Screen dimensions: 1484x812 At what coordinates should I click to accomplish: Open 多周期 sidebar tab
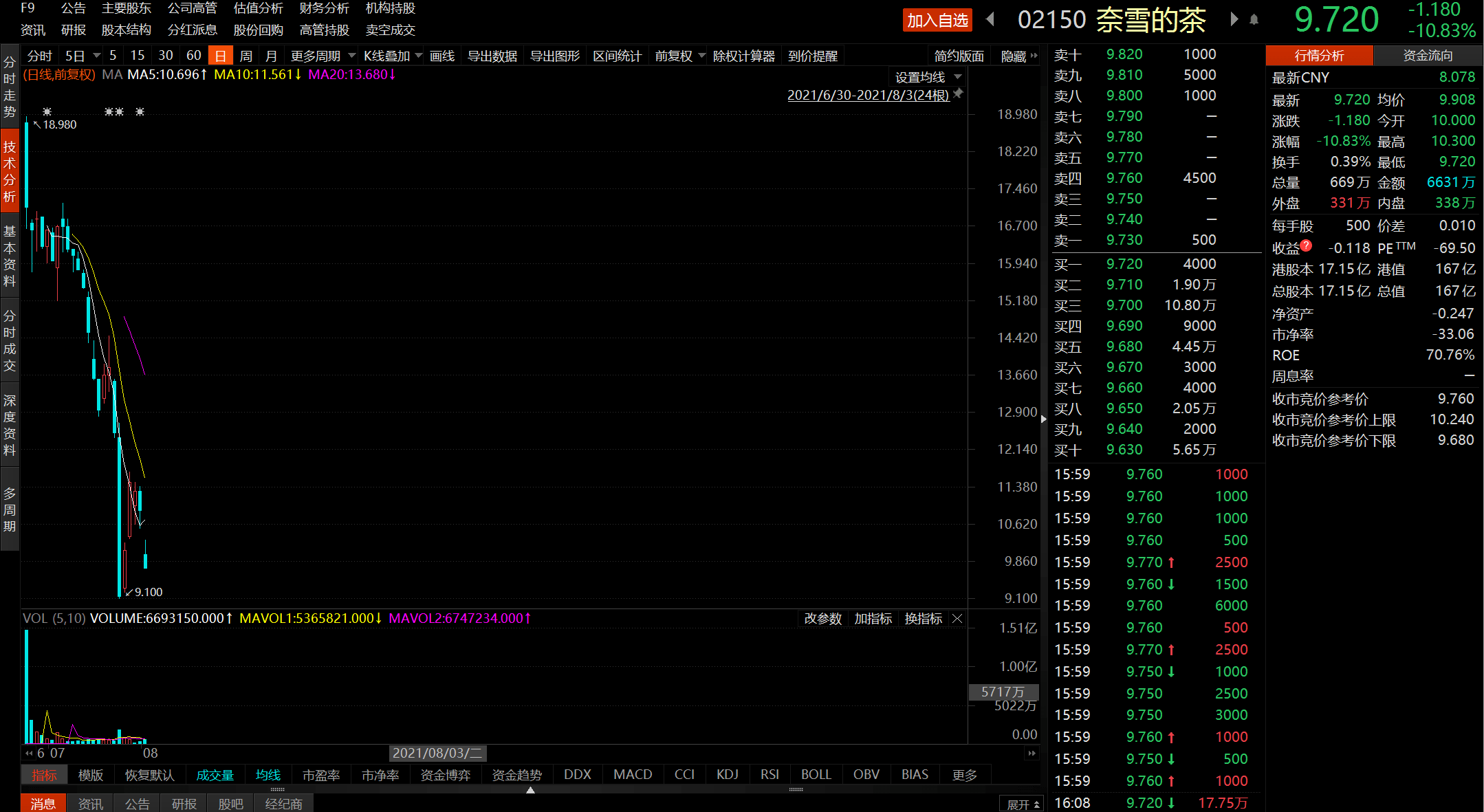tap(10, 509)
